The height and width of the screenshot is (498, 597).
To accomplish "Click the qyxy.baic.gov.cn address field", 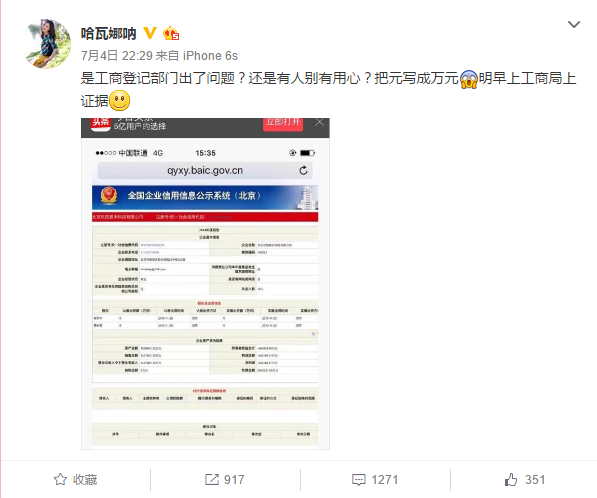I will (205, 170).
